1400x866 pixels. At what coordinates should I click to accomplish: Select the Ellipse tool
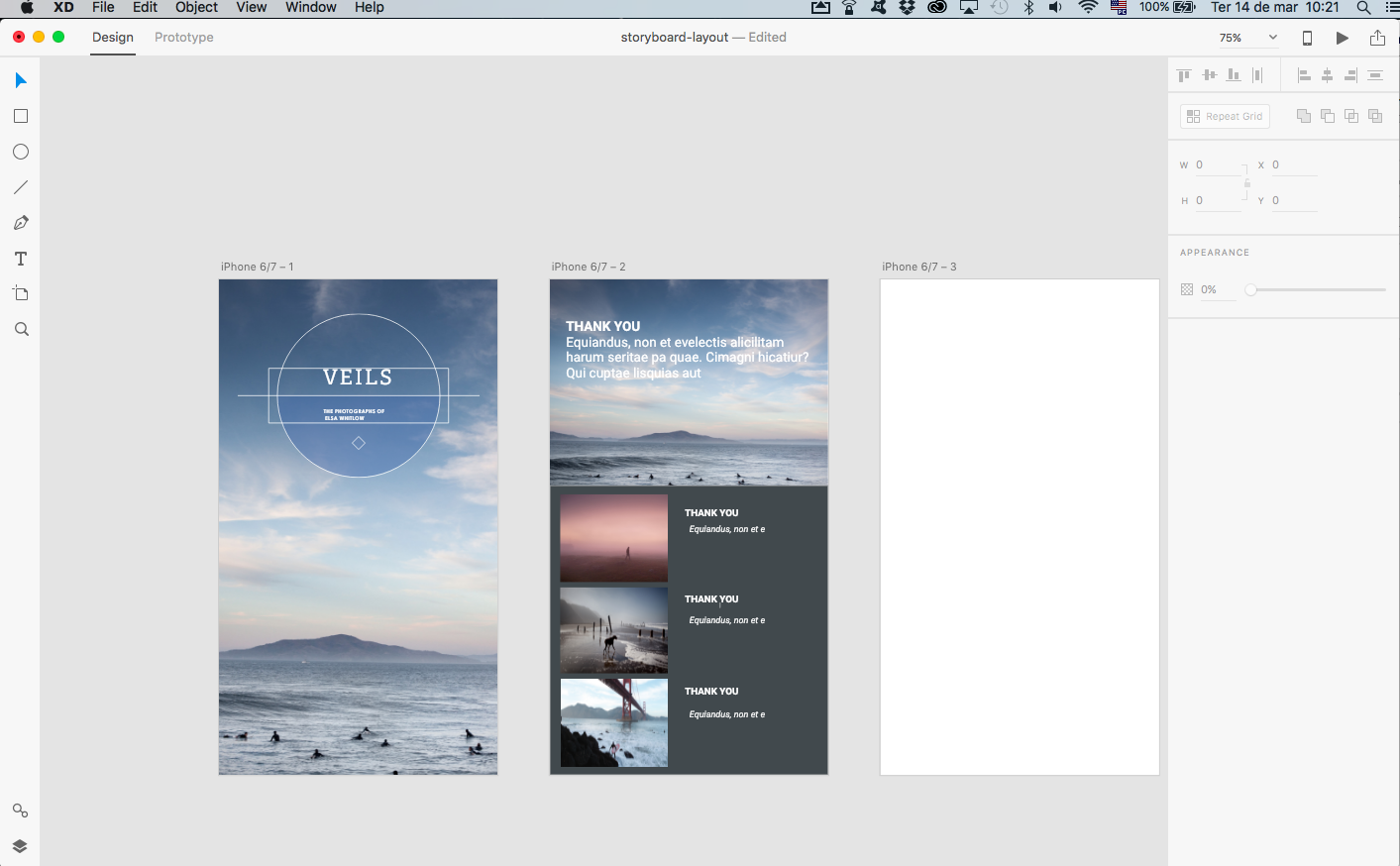coord(21,152)
